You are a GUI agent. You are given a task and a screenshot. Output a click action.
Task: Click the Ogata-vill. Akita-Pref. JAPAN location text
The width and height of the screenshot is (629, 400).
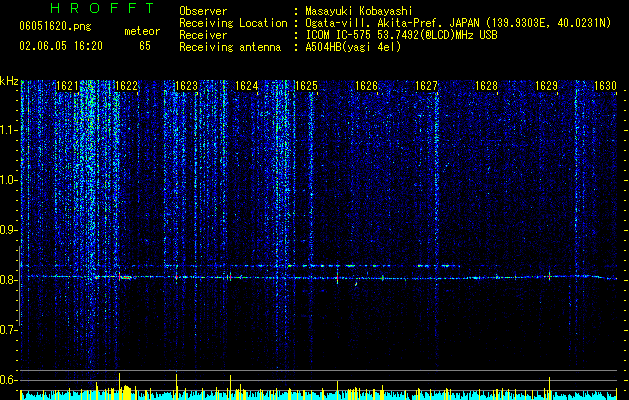pyautogui.click(x=458, y=24)
